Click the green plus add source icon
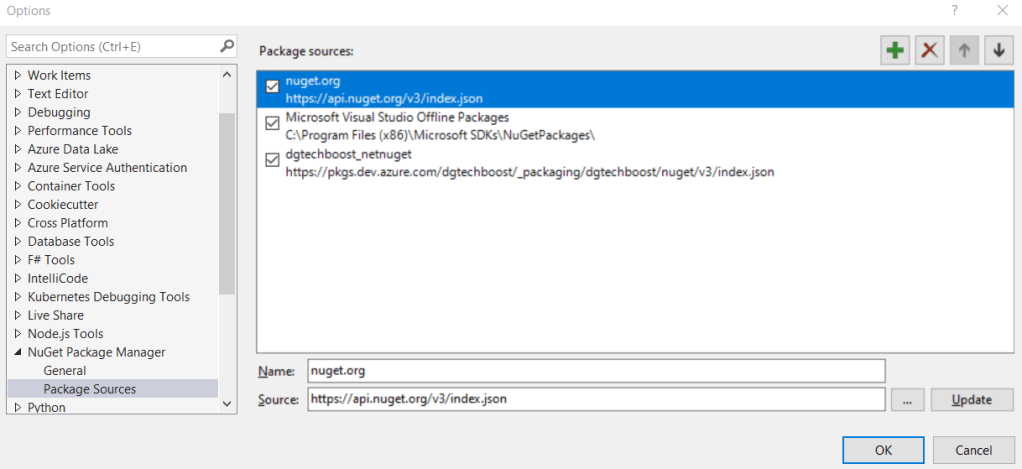 click(x=895, y=51)
